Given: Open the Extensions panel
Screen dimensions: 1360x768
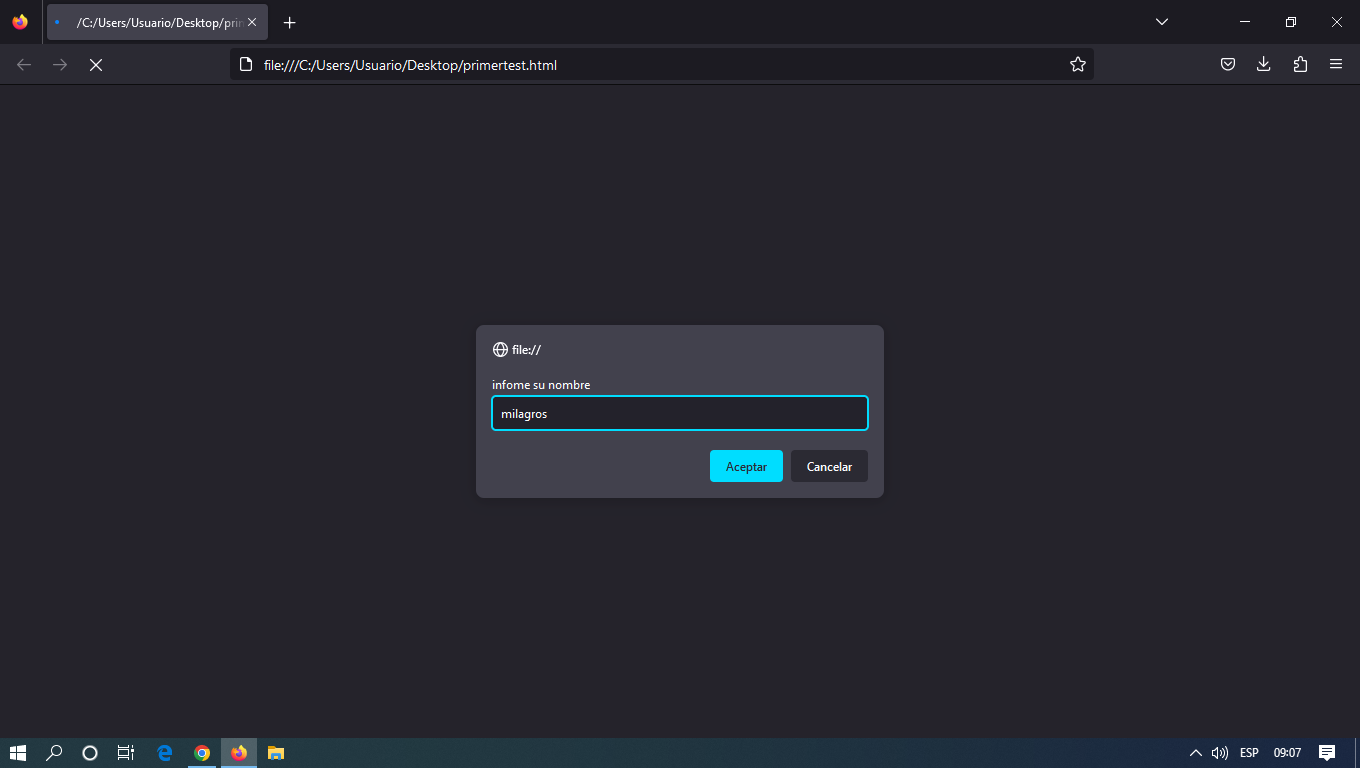Looking at the screenshot, I should 1300,64.
